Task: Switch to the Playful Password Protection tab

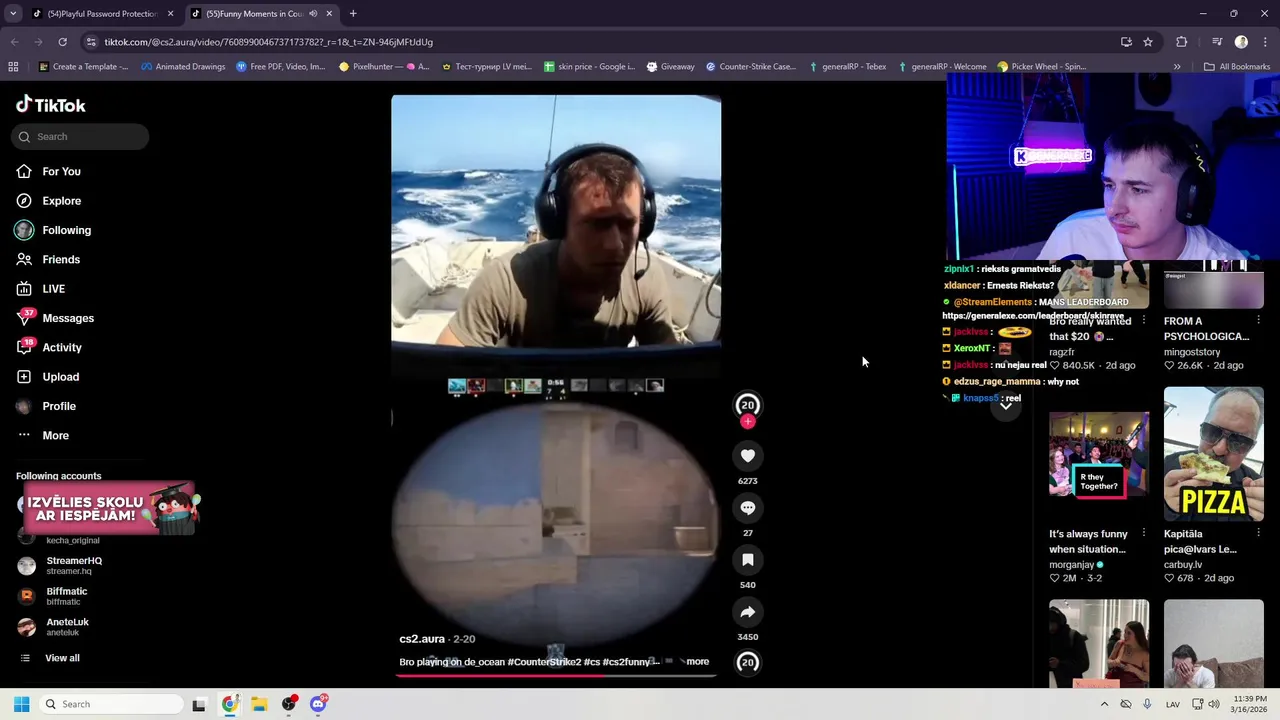Action: (x=103, y=14)
